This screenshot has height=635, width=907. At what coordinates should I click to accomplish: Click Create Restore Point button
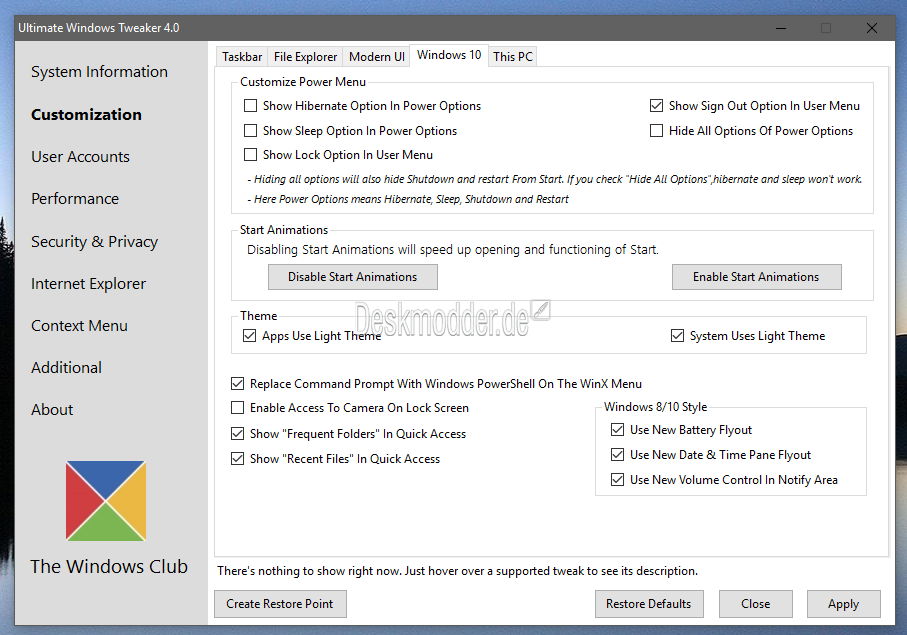click(x=280, y=604)
